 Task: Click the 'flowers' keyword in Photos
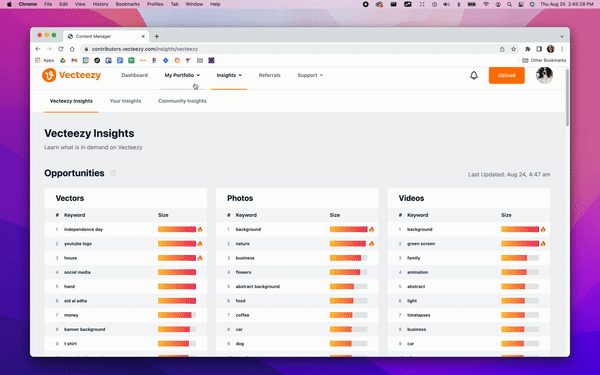point(243,272)
